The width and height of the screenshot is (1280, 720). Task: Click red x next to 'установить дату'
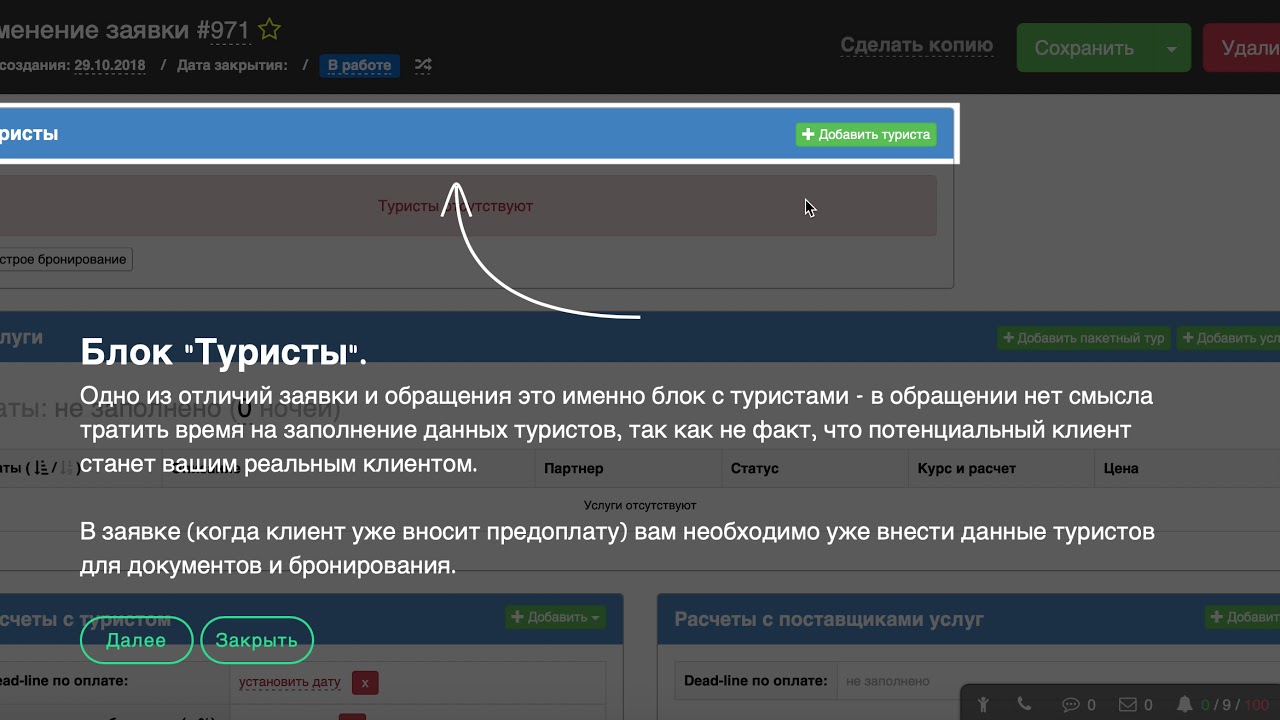pos(365,683)
